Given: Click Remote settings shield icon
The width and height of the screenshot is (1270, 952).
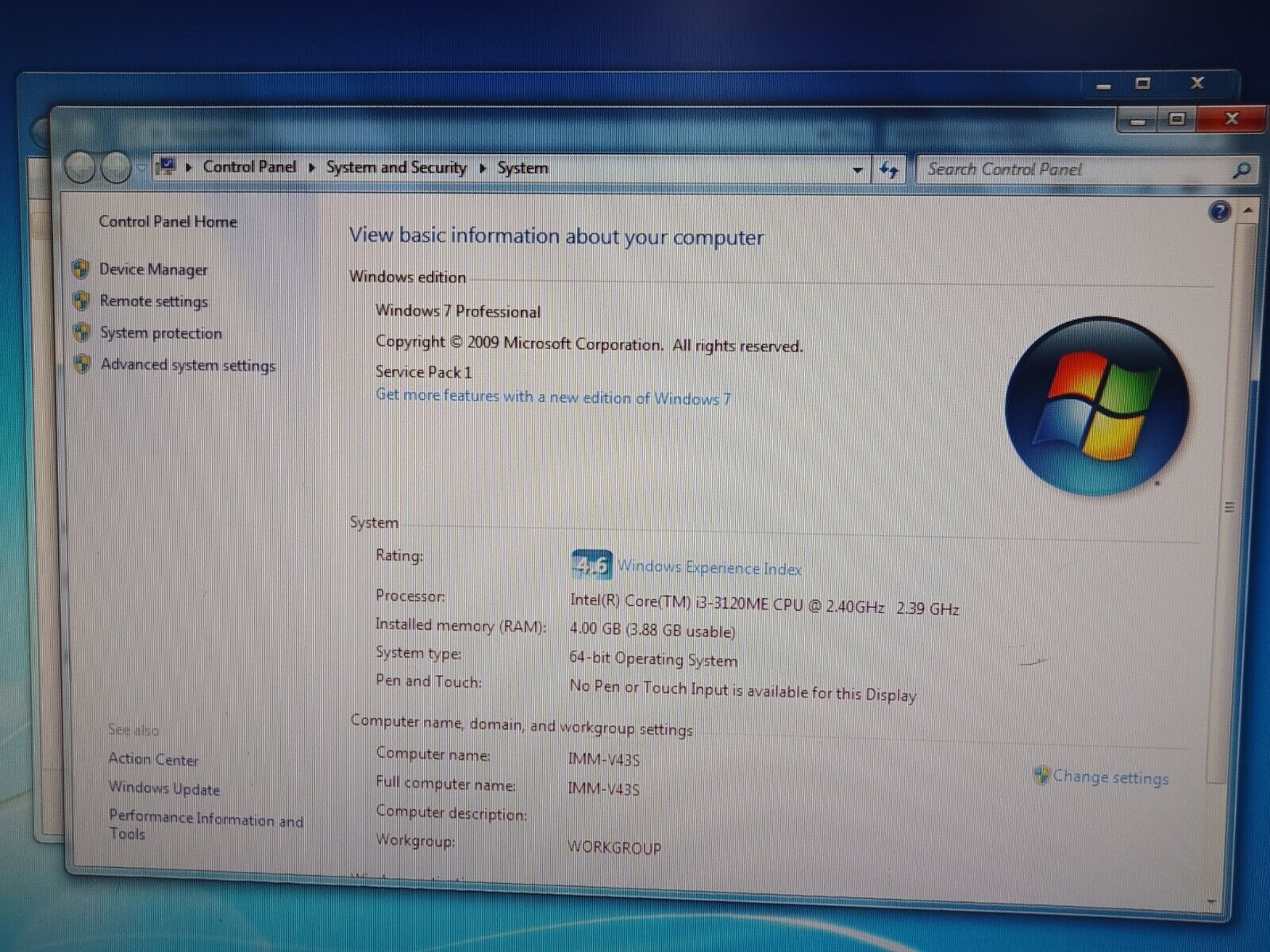Looking at the screenshot, I should 80,301.
